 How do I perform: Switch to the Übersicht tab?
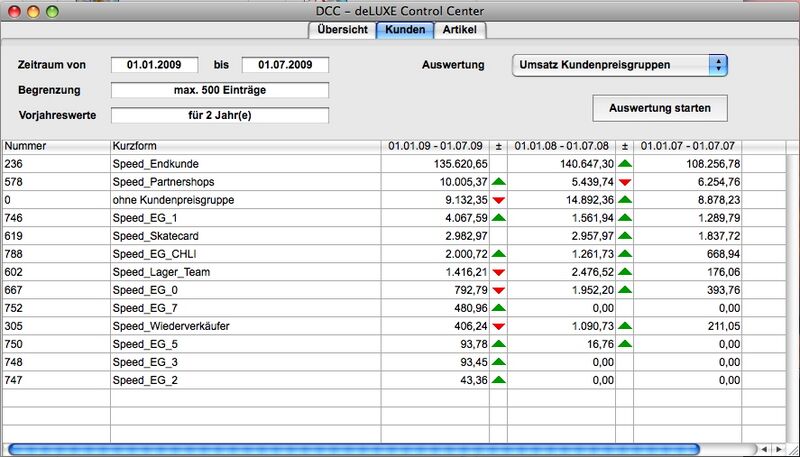[x=340, y=30]
